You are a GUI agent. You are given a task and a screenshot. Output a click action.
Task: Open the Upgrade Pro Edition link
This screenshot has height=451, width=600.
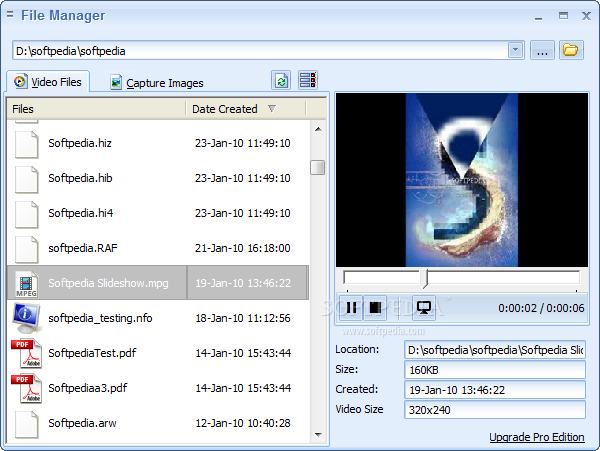[536, 437]
